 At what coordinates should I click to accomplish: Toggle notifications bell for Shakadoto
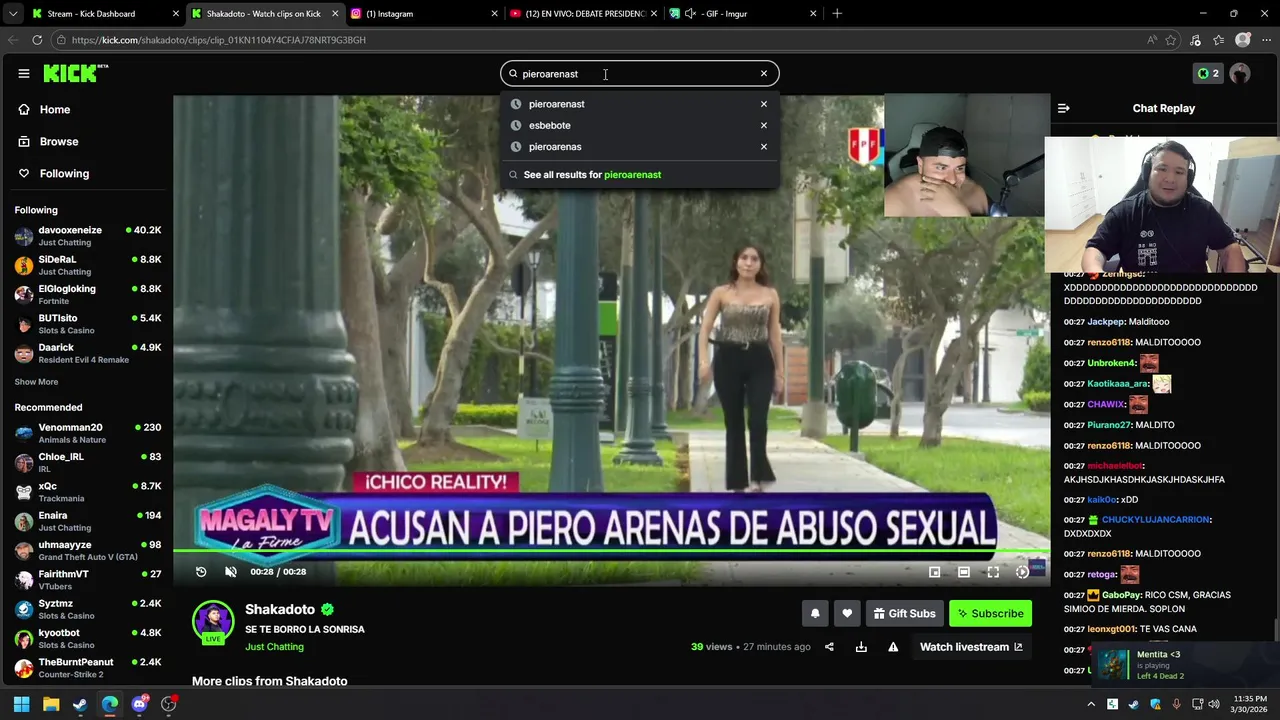815,613
